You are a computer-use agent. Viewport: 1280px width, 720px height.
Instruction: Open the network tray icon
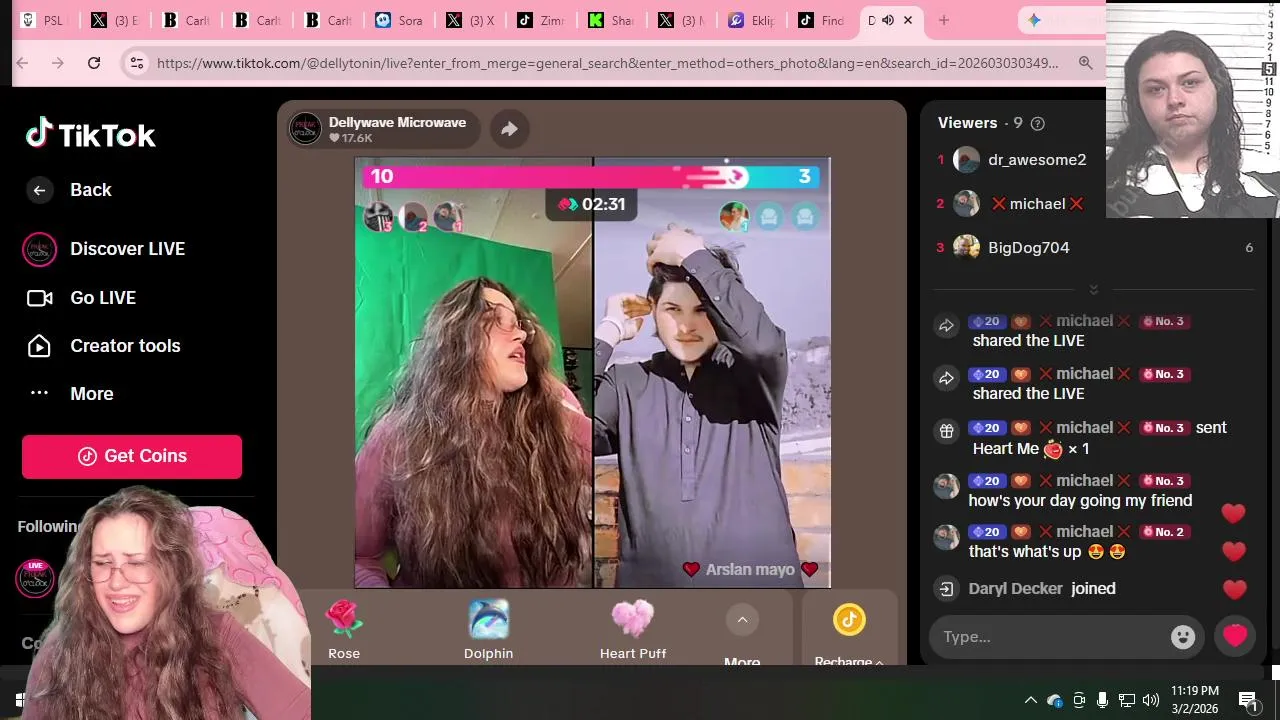(1126, 700)
